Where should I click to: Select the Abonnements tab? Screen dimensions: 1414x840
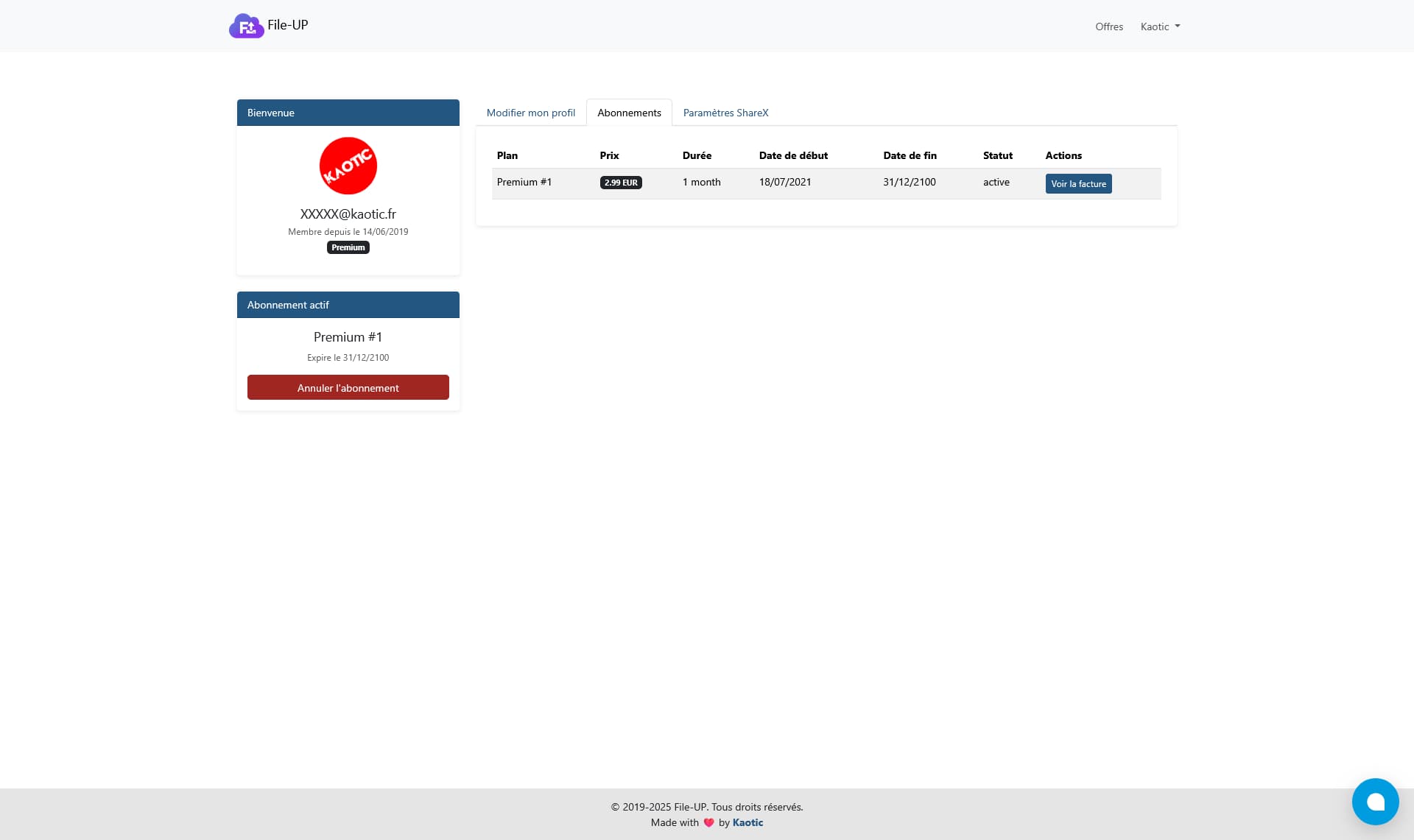tap(629, 113)
